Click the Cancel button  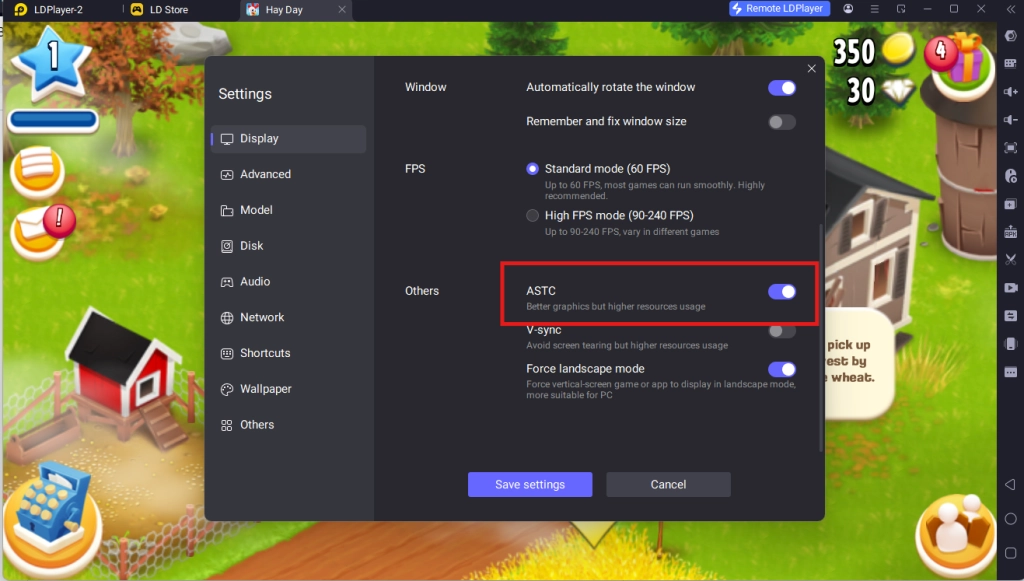pos(668,484)
